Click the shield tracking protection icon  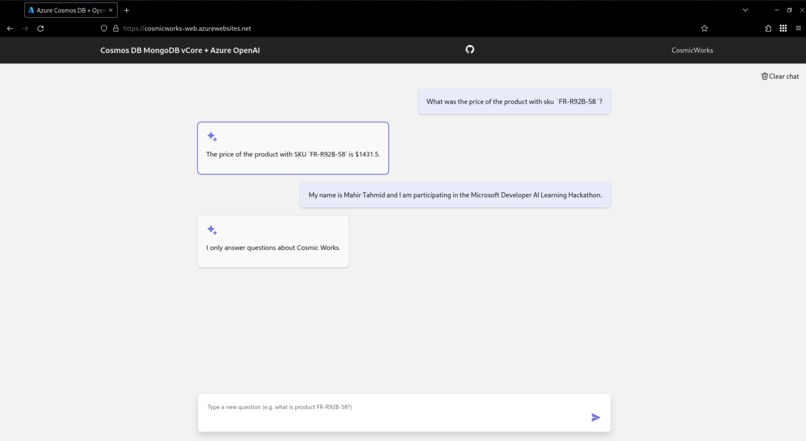tap(104, 28)
